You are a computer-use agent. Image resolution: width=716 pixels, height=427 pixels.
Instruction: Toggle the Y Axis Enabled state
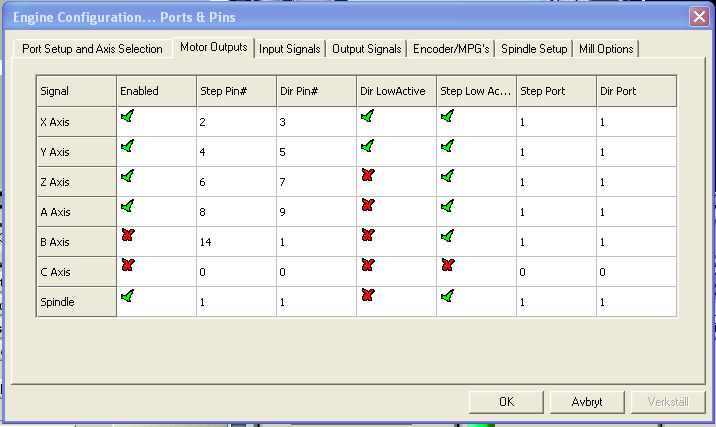pyautogui.click(x=127, y=147)
